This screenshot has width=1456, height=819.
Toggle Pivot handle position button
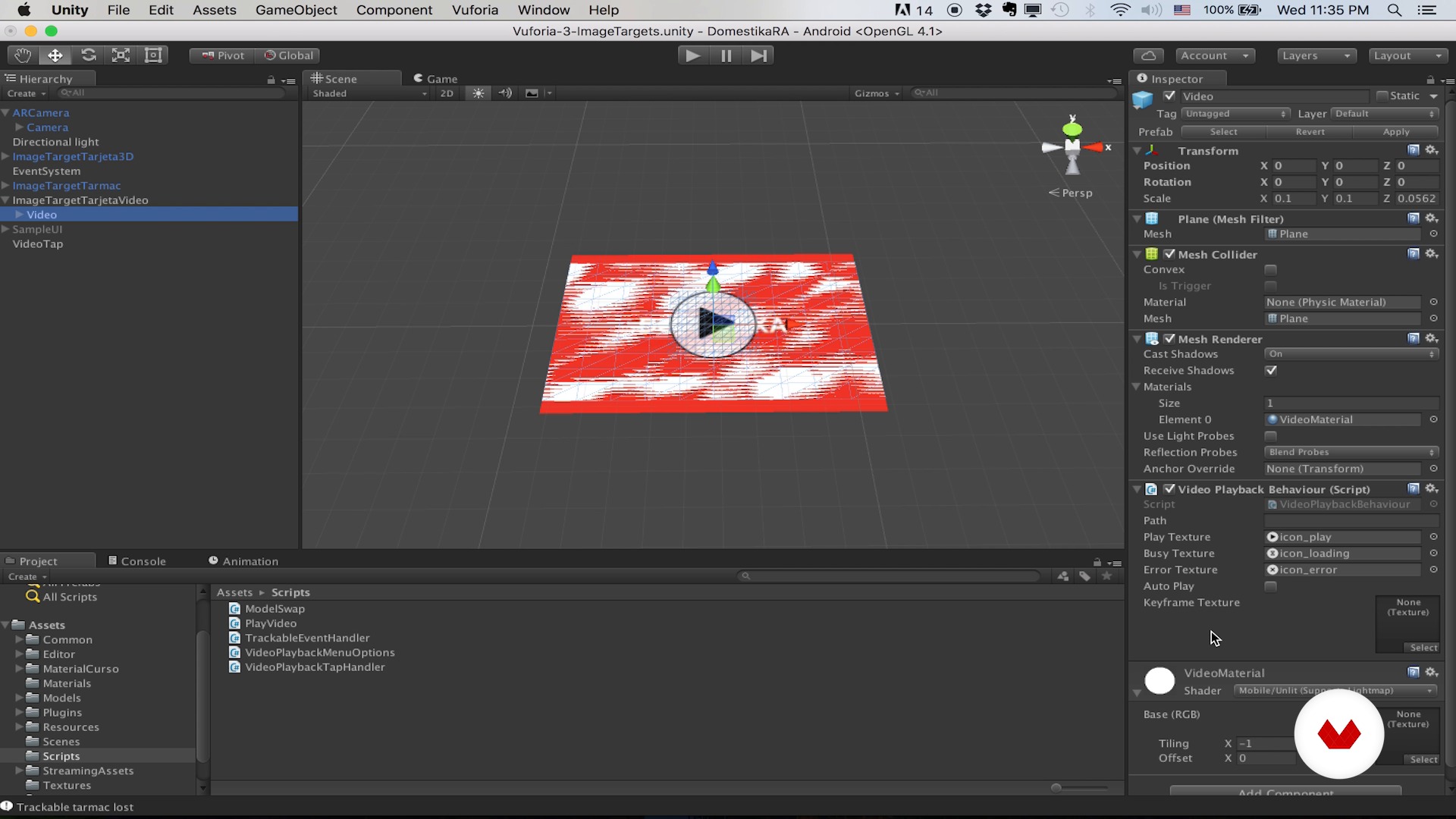(223, 55)
